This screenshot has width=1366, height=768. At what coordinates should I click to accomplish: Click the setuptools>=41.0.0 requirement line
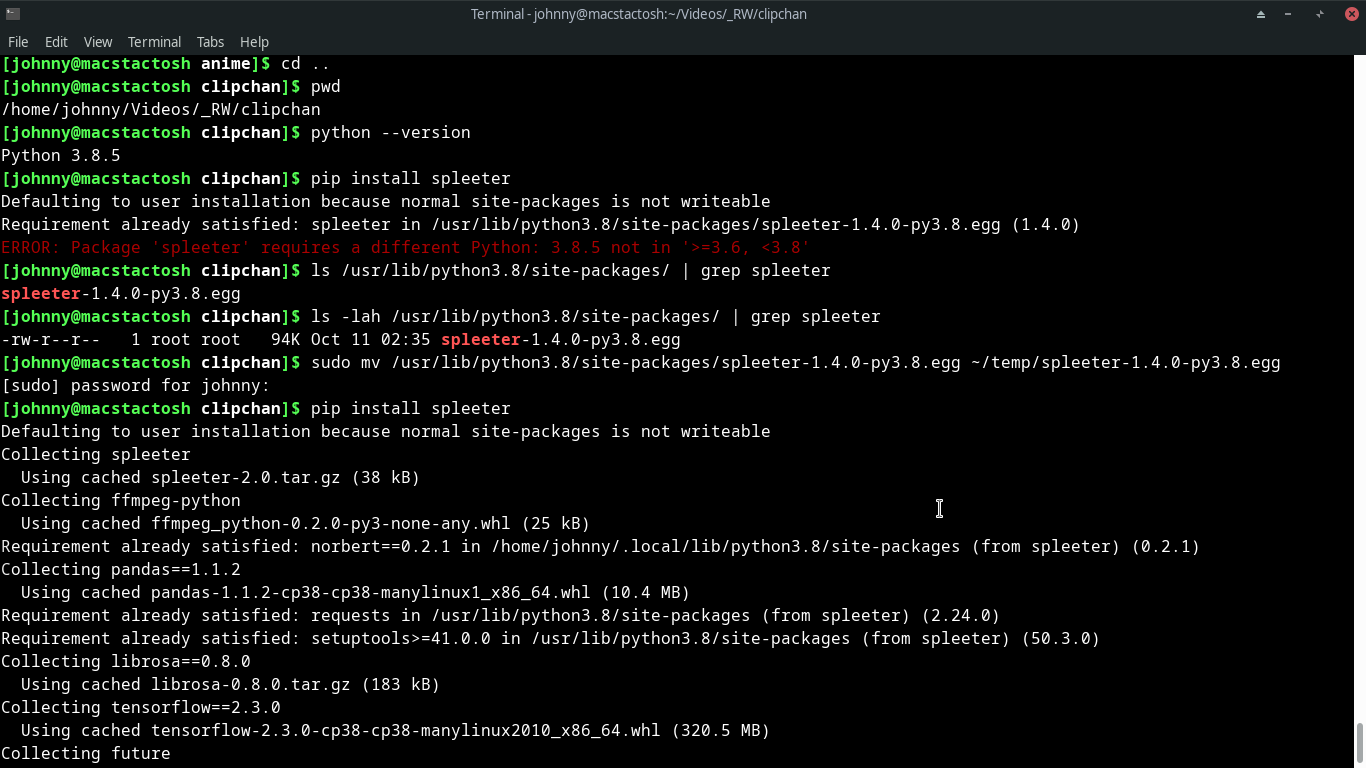coord(551,638)
